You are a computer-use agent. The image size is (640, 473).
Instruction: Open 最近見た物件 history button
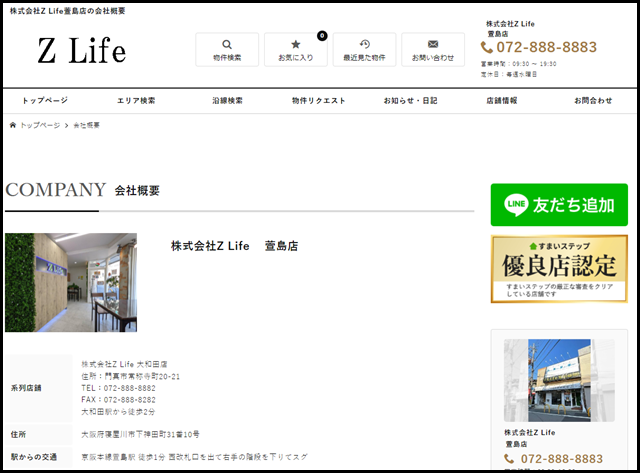[x=364, y=49]
